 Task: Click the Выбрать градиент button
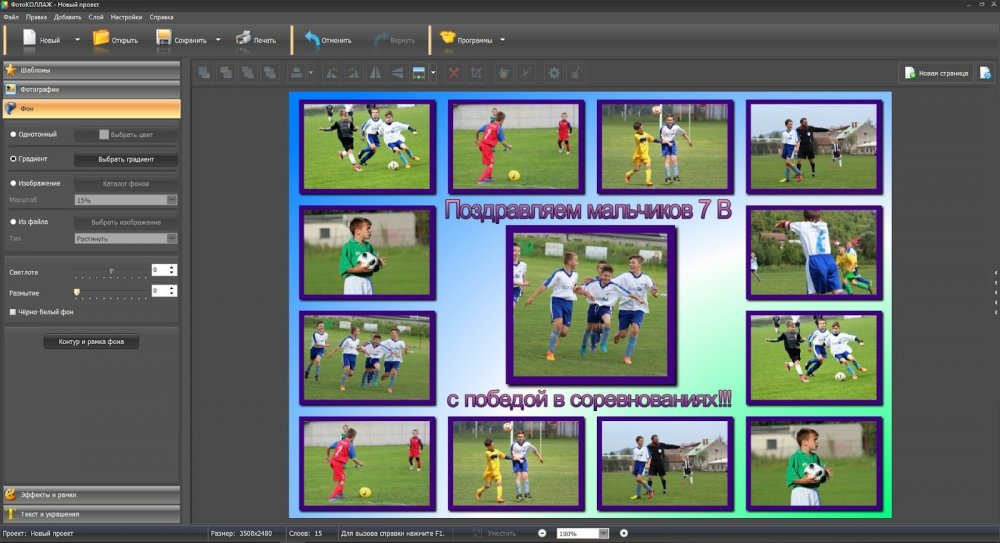click(x=125, y=159)
